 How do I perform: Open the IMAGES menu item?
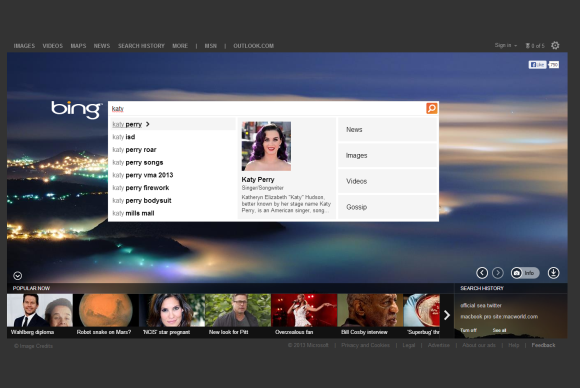tap(24, 46)
